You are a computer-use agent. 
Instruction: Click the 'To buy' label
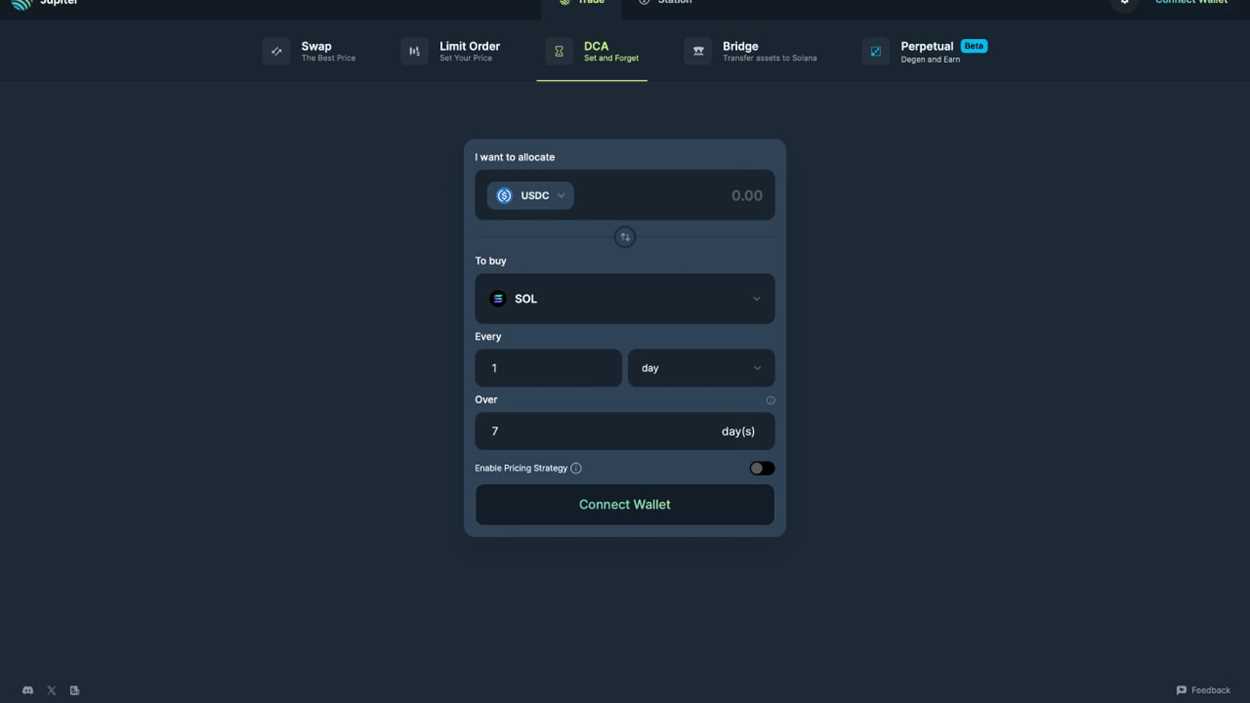click(x=491, y=261)
